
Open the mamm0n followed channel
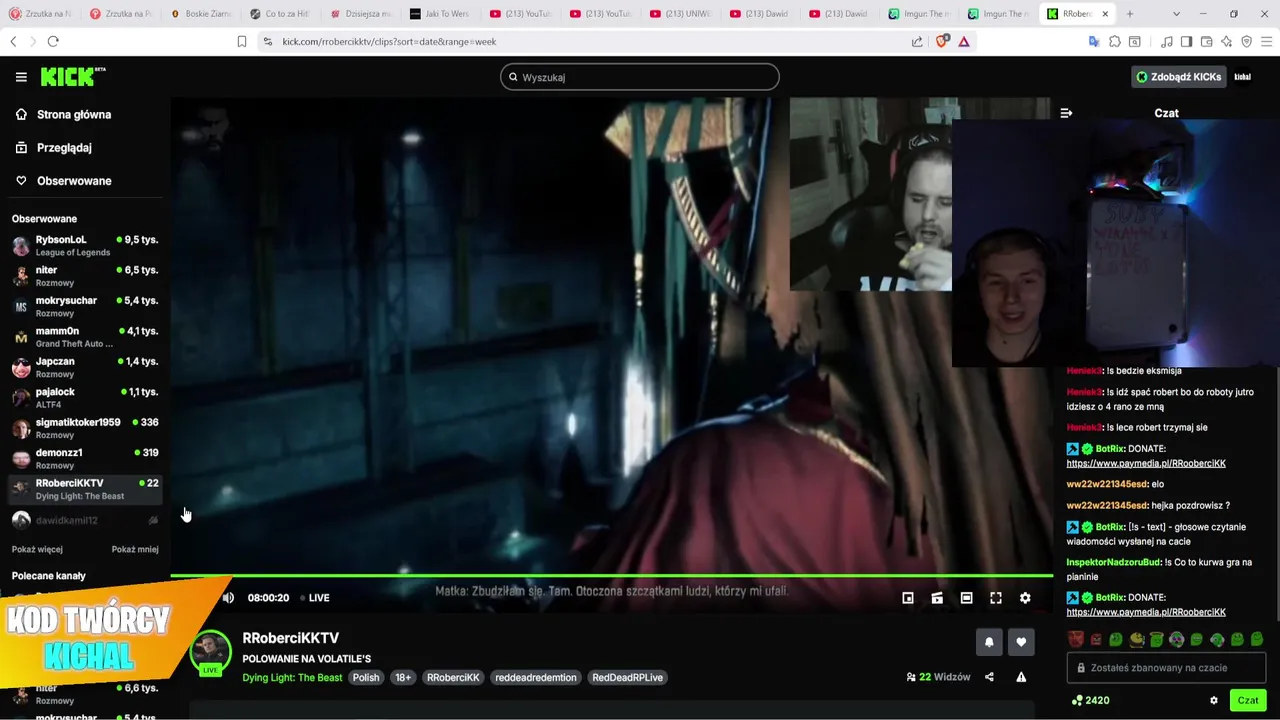click(85, 337)
